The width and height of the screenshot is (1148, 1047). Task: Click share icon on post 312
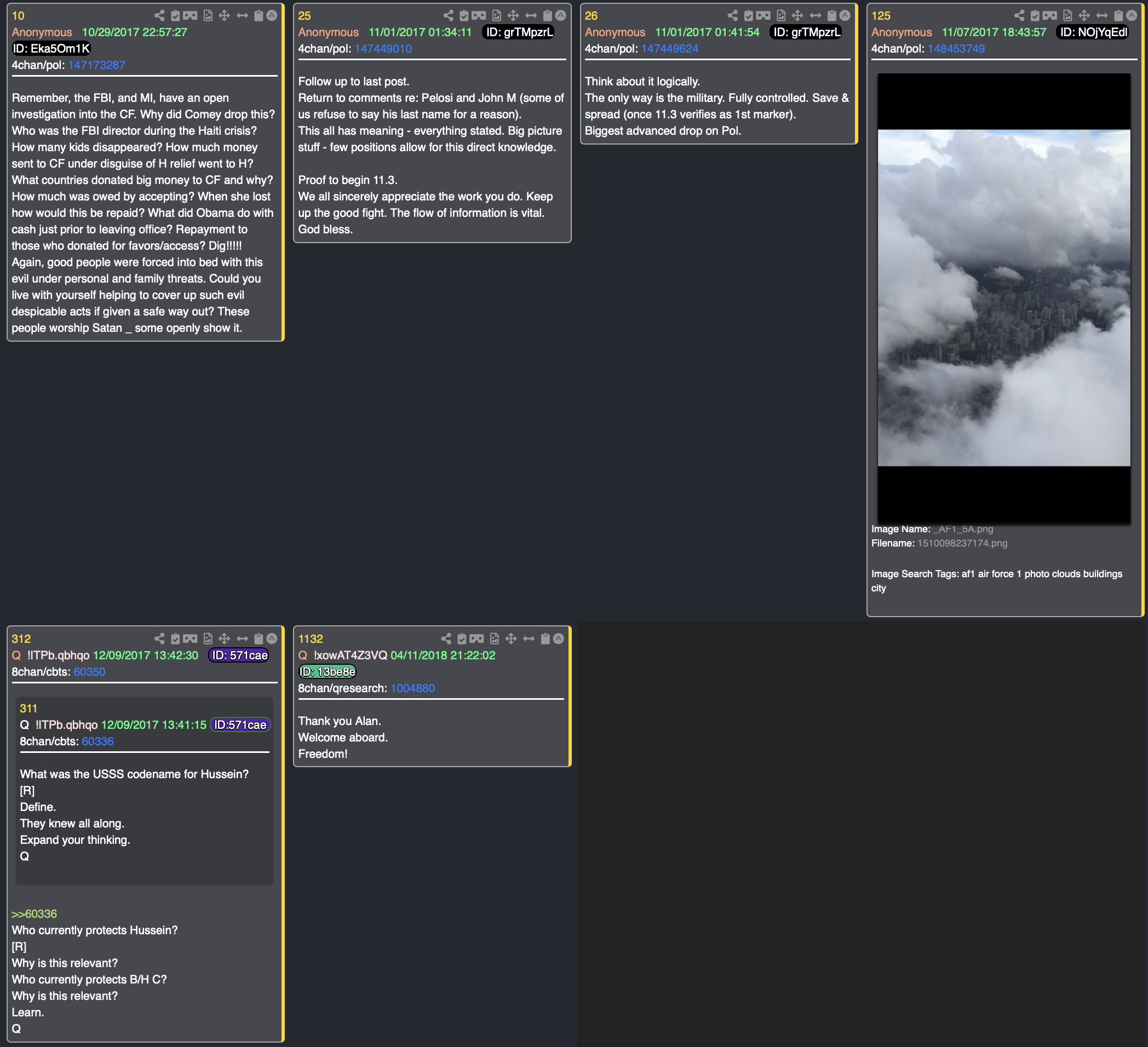[x=159, y=639]
